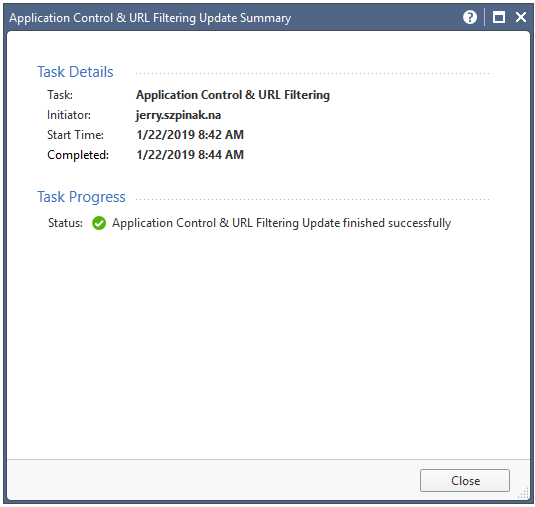Select the Task Details section heading

[x=75, y=72]
